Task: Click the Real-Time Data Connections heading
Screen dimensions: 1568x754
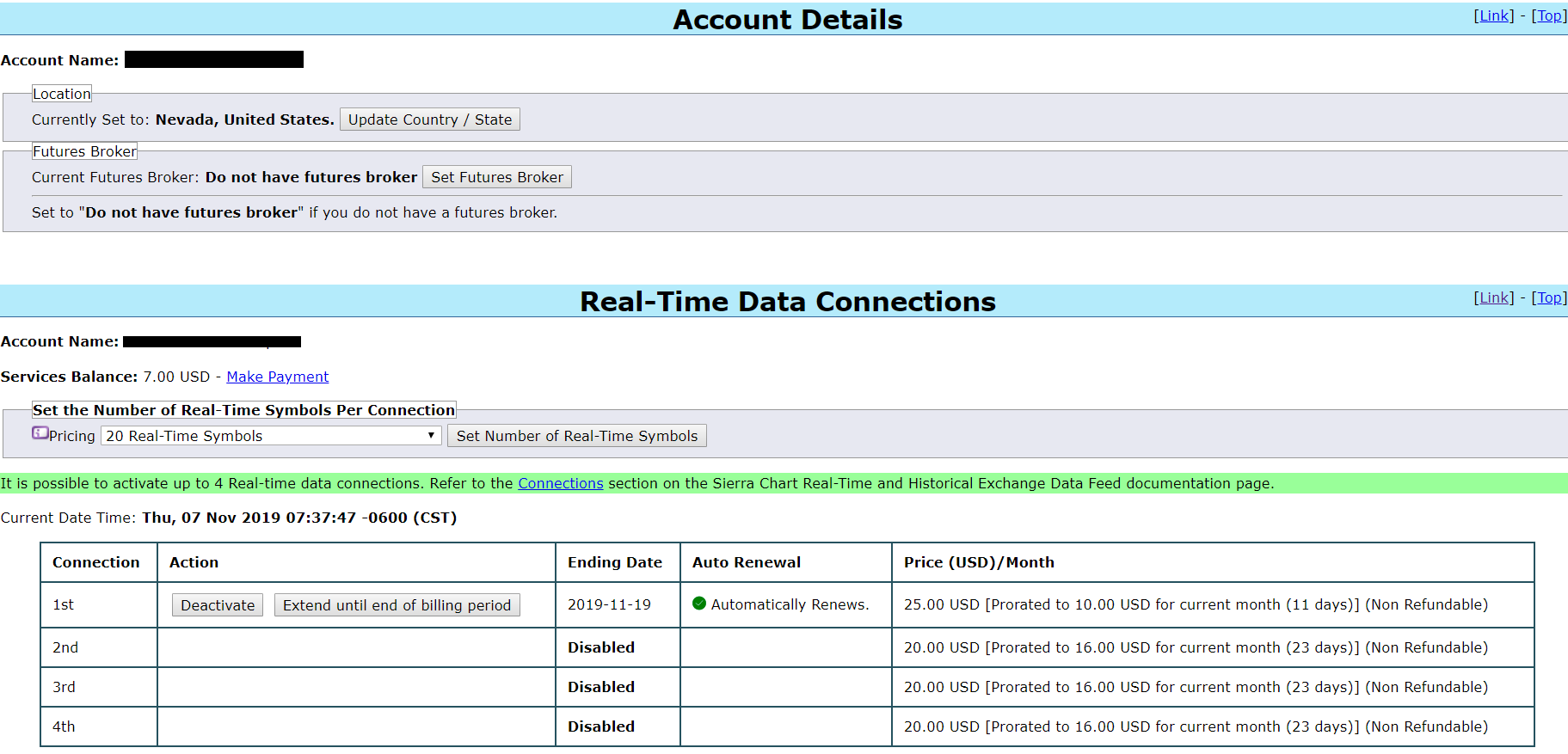Action: tap(788, 302)
